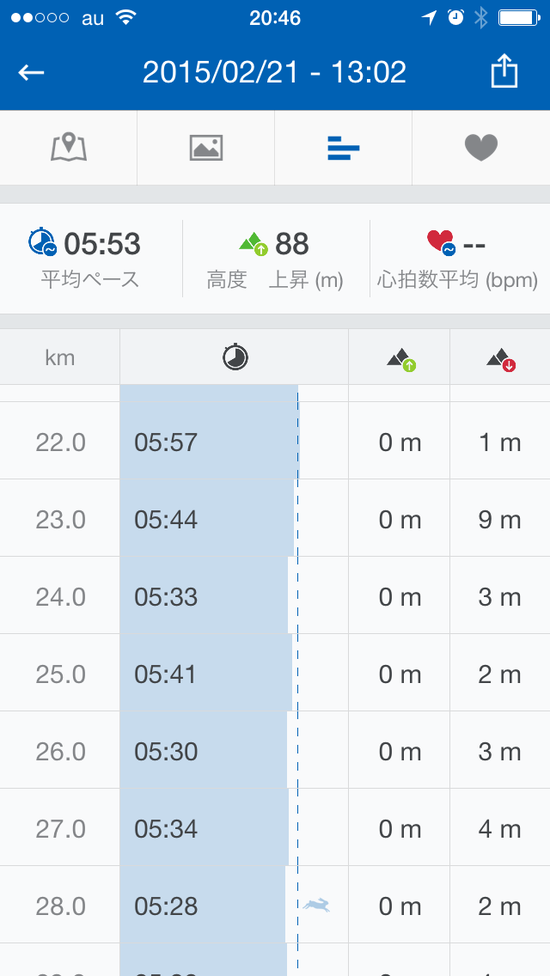Tap the heart rate average icon
This screenshot has width=550, height=976.
442,243
